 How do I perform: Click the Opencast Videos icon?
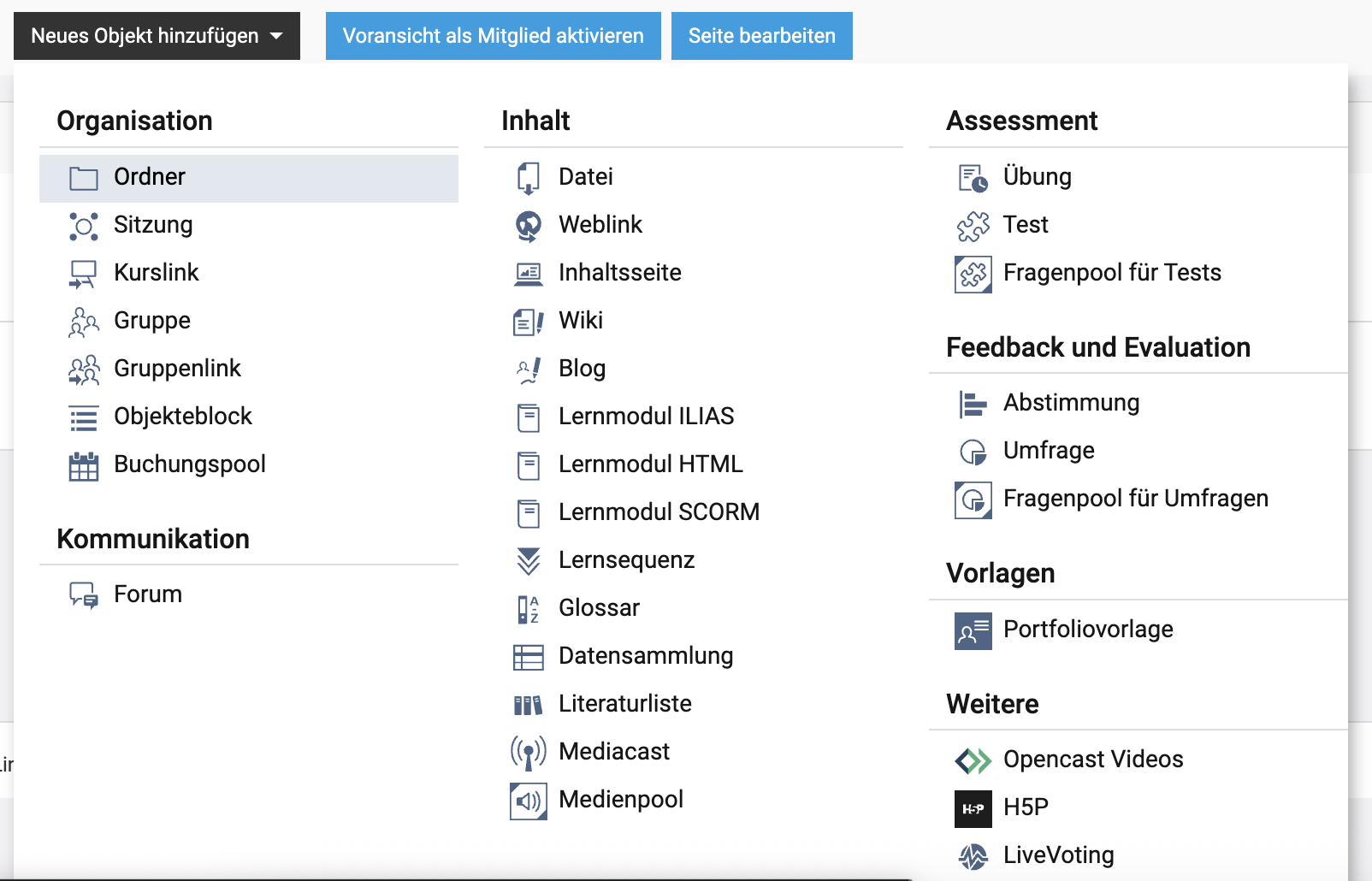[x=973, y=760]
